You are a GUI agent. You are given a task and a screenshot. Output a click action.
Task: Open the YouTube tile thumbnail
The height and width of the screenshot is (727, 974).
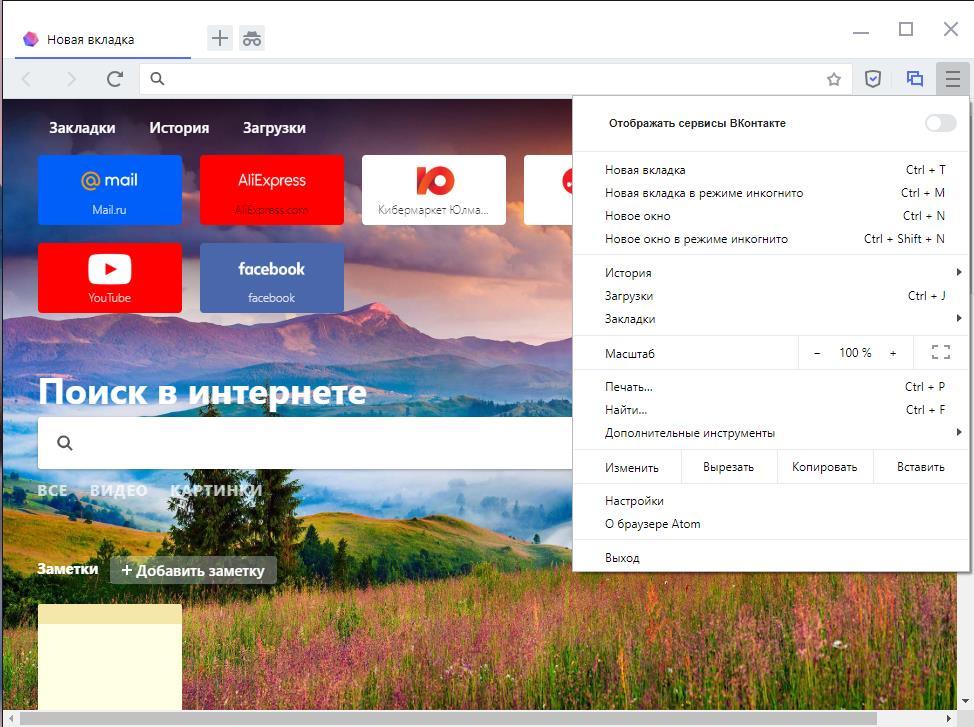[110, 278]
